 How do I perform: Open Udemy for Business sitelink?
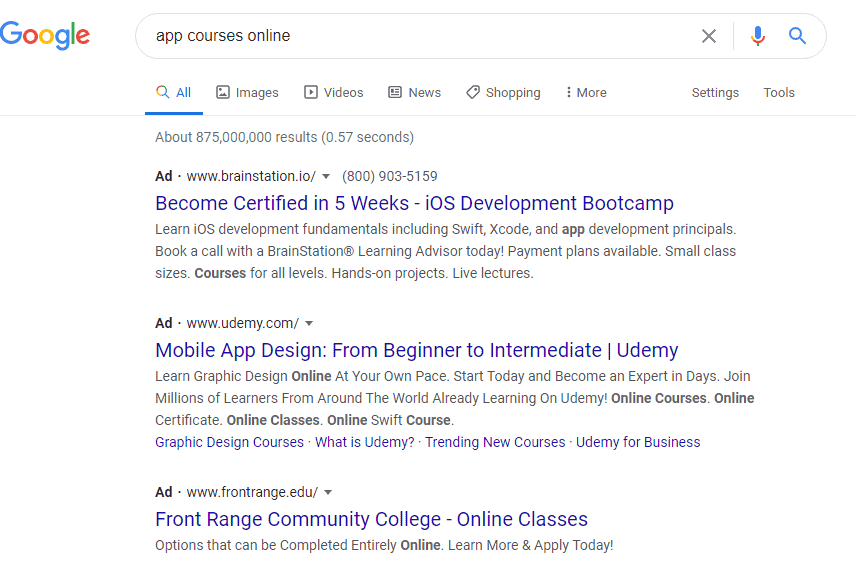point(638,442)
